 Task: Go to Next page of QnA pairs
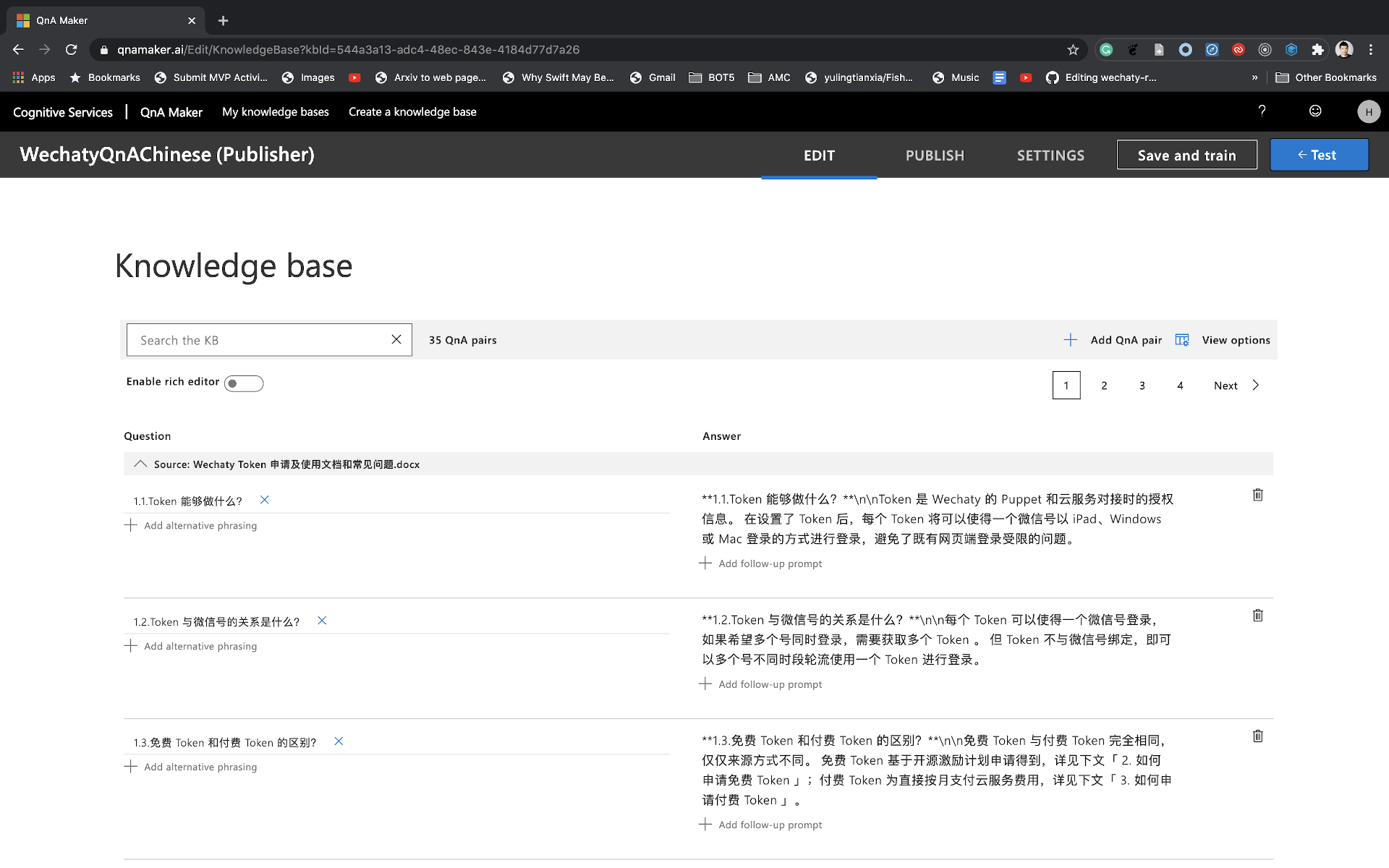click(x=1236, y=386)
